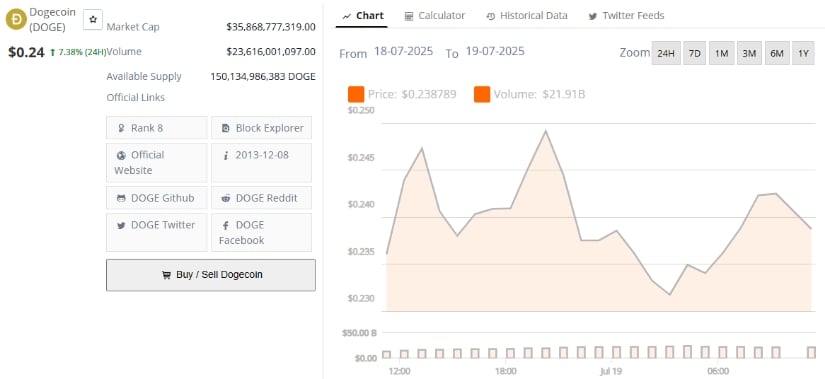The image size is (825, 379).
Task: Click the star favorite icon beside Dogecoin
Action: (93, 19)
